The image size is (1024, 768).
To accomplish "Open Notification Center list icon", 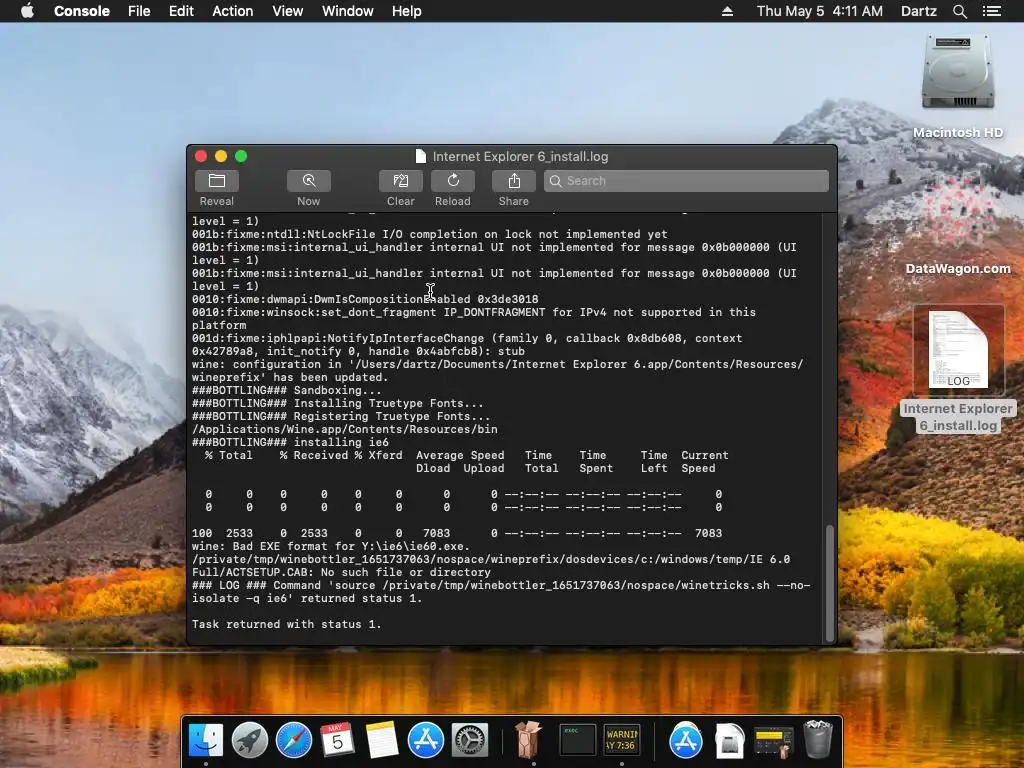I will click(x=991, y=11).
